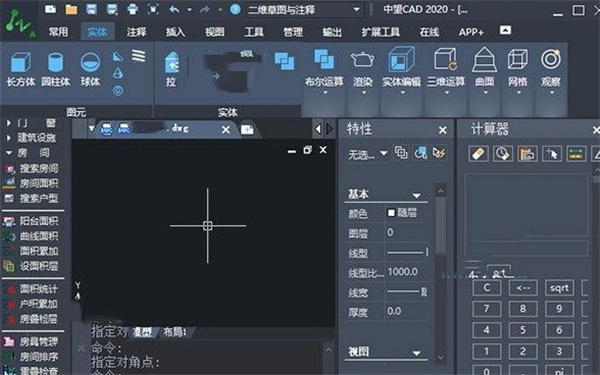Click the blue help question mark icon
Image resolution: width=600 pixels, height=375 pixels.
235,9
